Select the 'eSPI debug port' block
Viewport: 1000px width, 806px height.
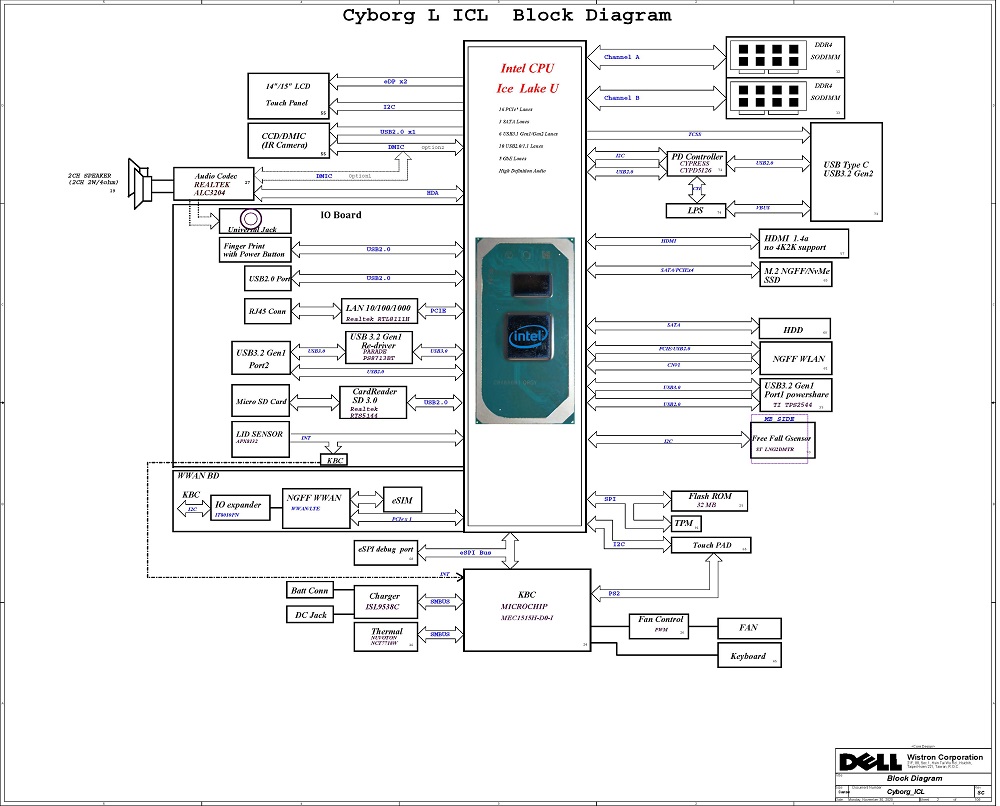pos(386,552)
